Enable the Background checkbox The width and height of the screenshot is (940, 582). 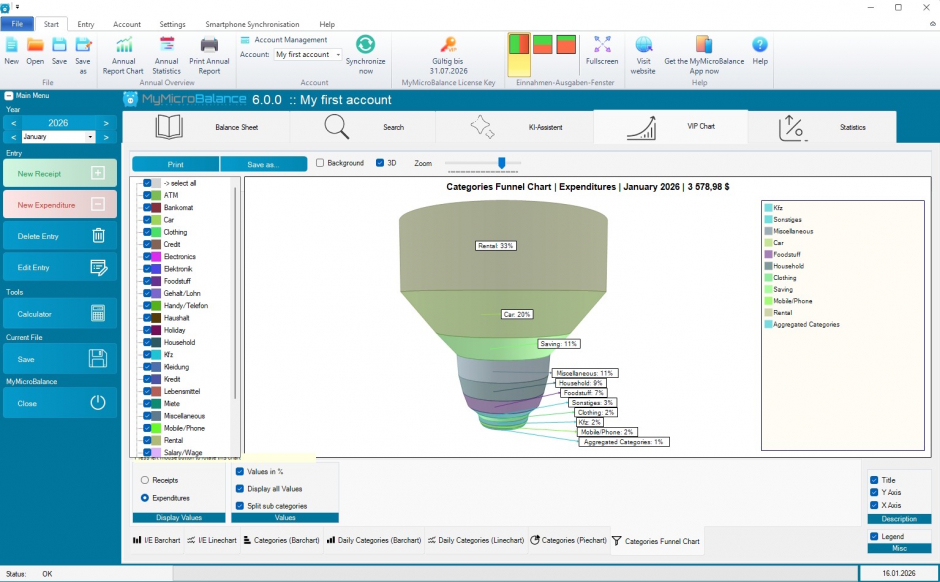320,163
